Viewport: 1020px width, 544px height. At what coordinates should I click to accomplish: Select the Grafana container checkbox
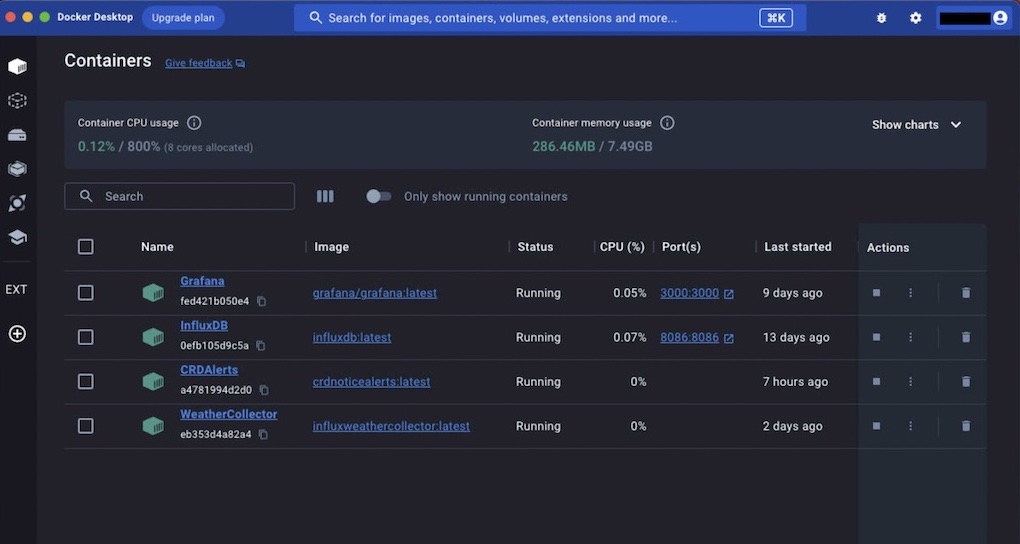point(86,293)
